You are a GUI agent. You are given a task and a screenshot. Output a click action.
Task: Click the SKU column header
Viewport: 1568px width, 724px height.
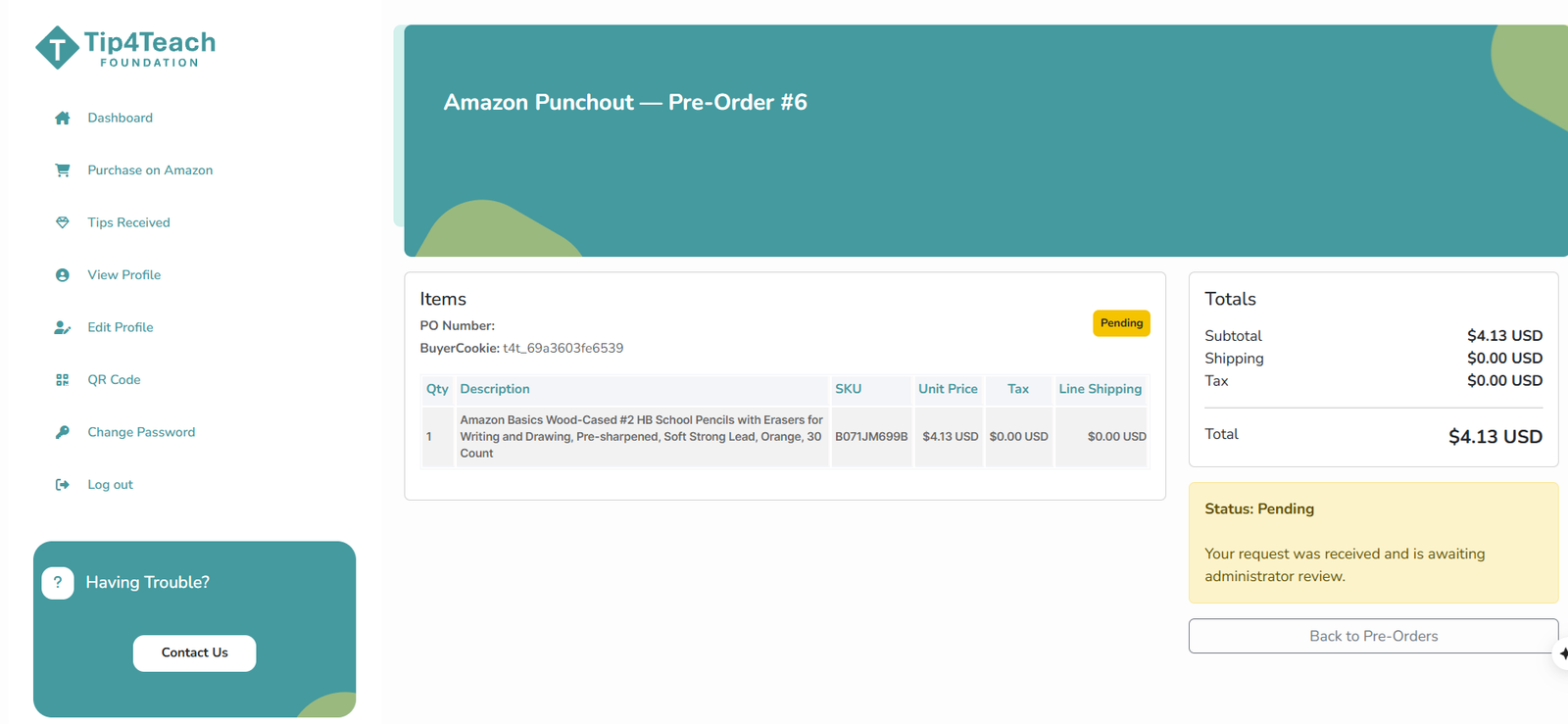tap(848, 389)
